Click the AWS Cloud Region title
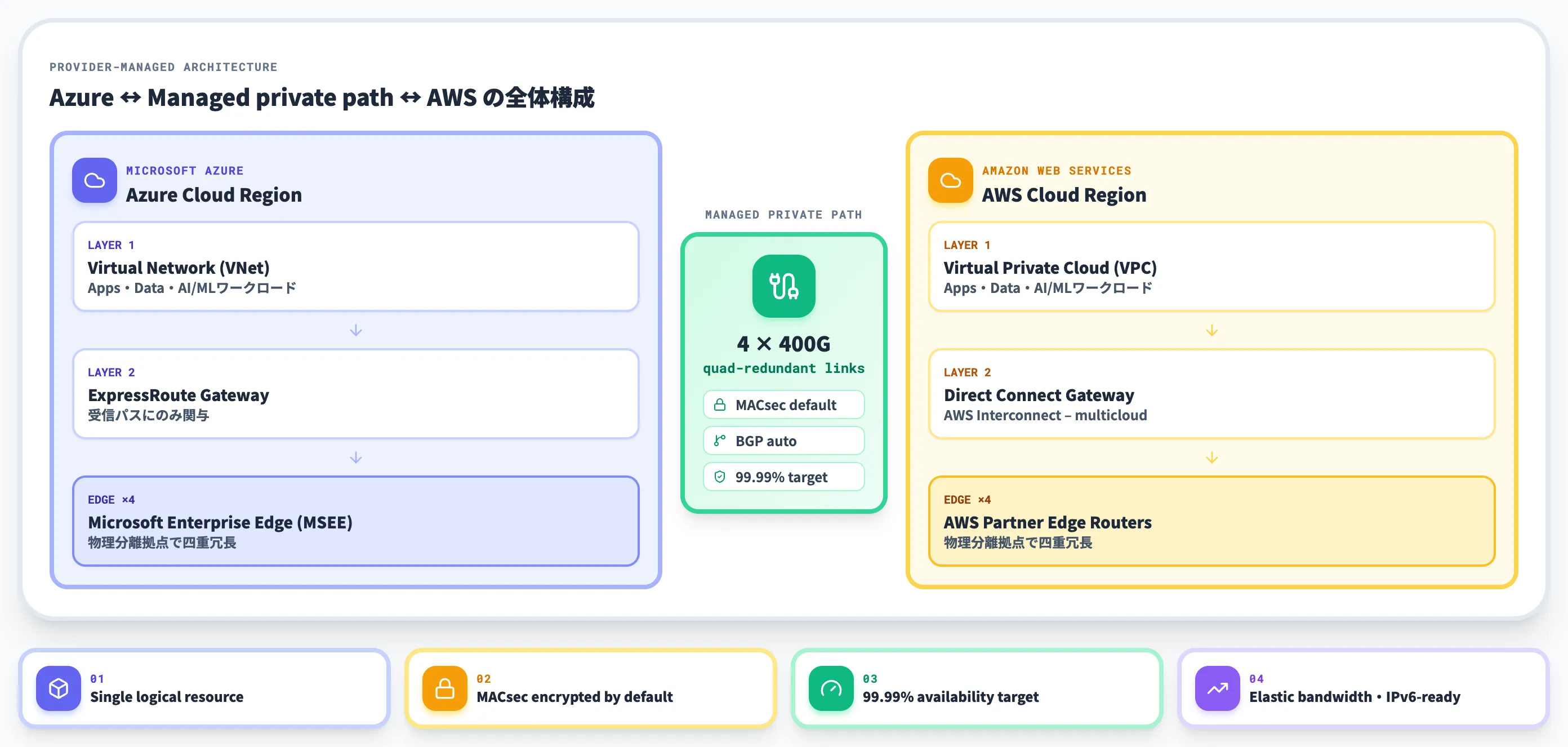This screenshot has width=1568, height=747. point(1064,195)
